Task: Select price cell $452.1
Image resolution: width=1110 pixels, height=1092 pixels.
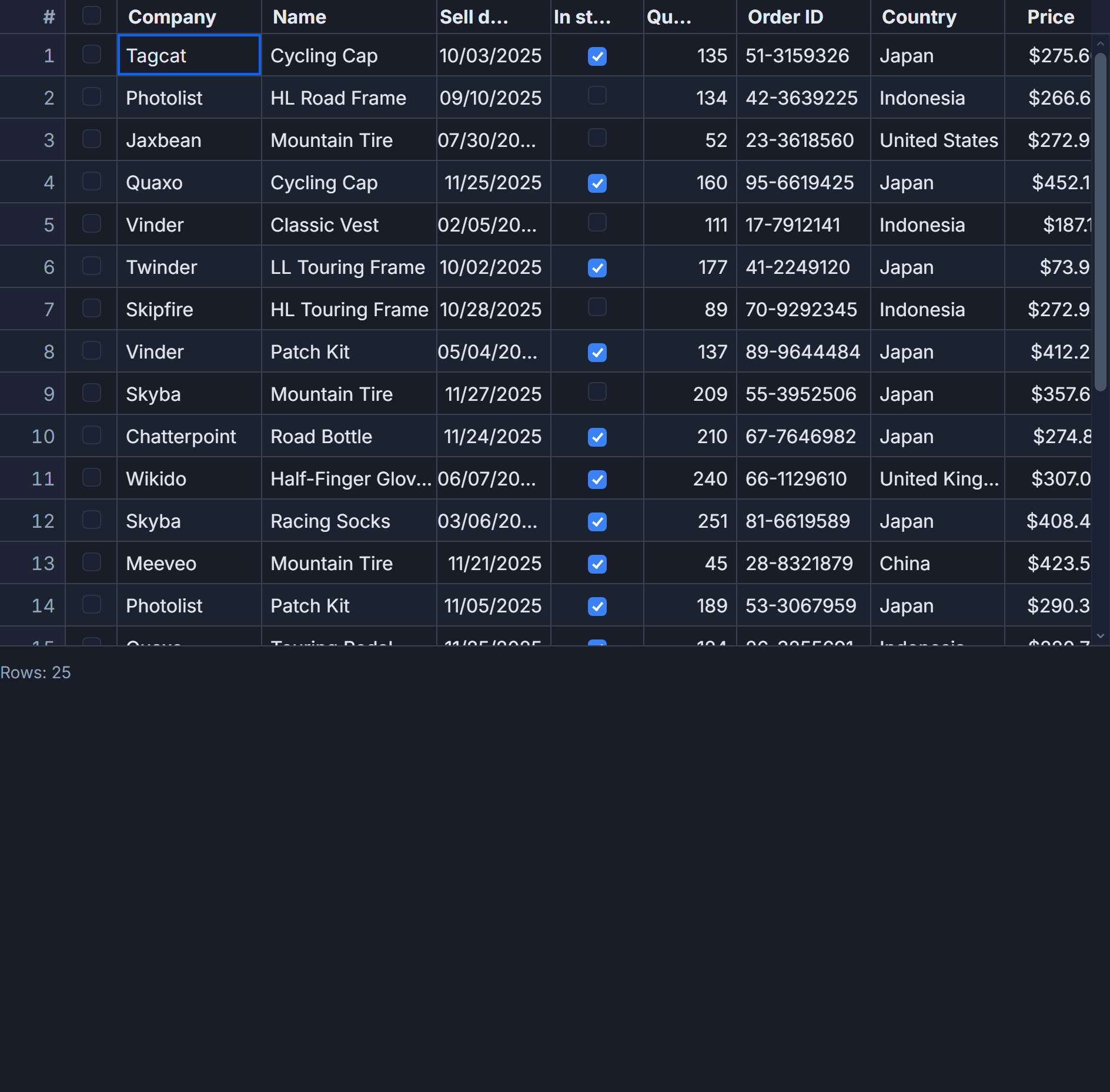Action: pos(1048,182)
